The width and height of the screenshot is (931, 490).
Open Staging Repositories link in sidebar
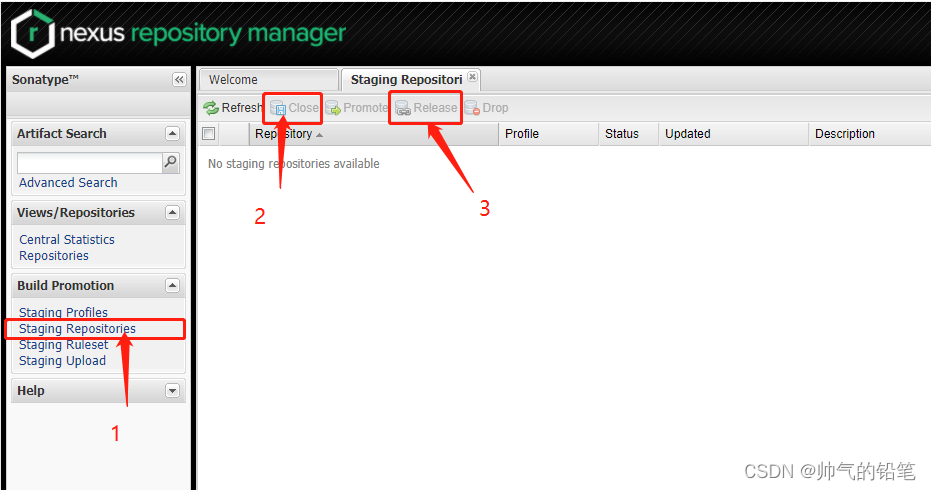click(77, 328)
